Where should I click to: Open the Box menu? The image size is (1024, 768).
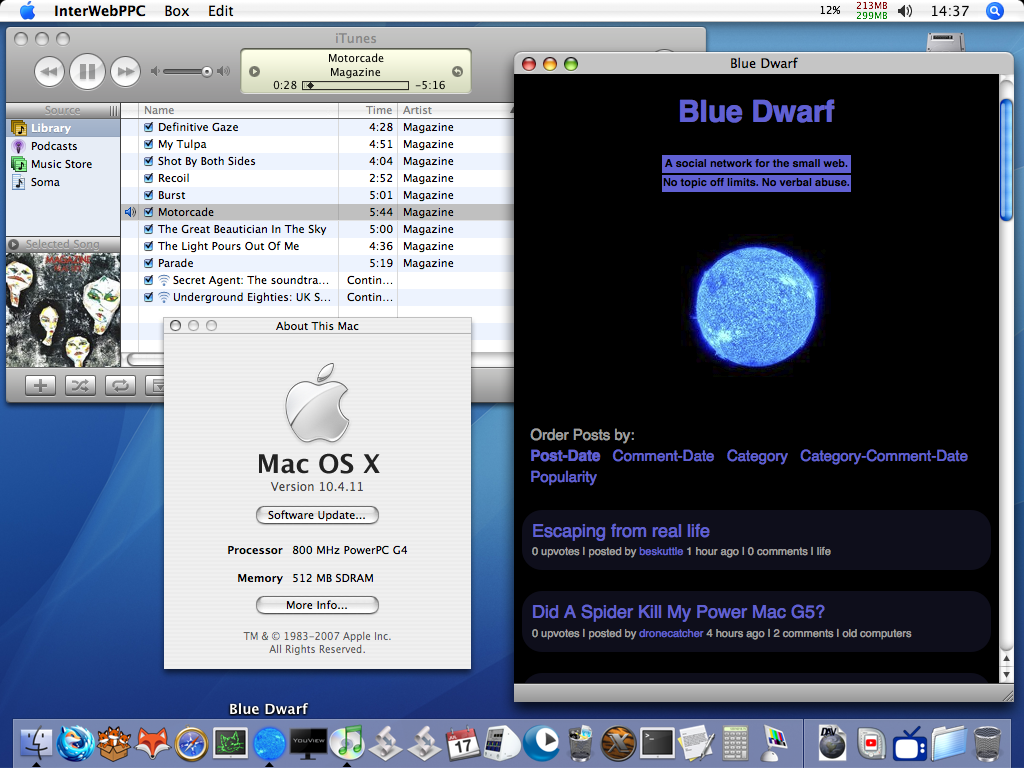coord(176,11)
